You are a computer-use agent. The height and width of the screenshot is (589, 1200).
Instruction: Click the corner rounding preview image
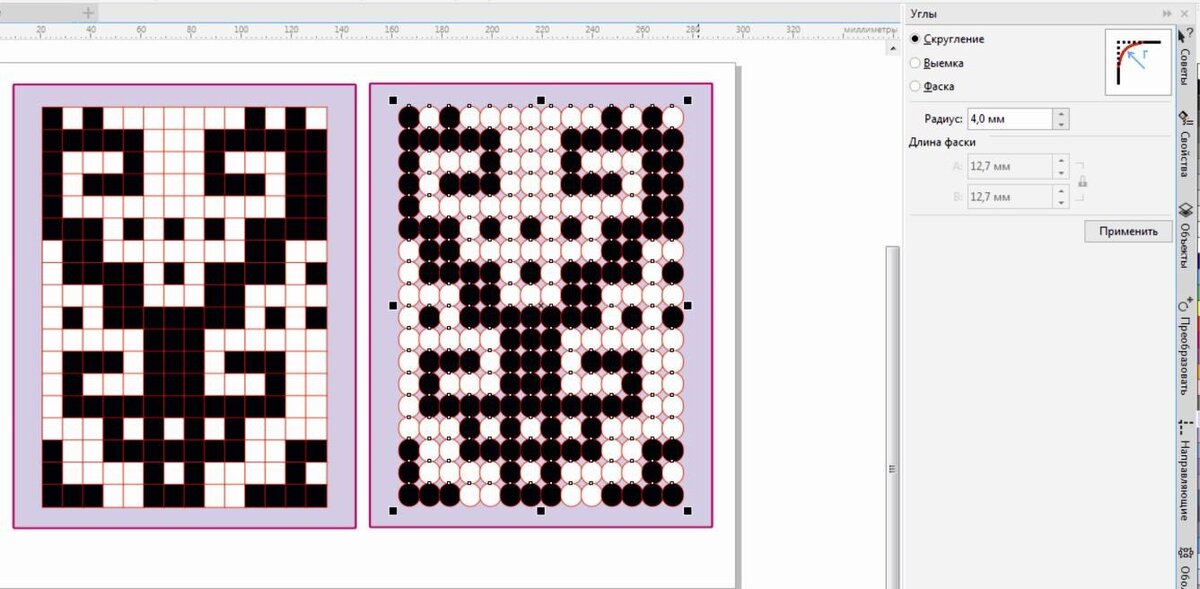tap(1137, 62)
